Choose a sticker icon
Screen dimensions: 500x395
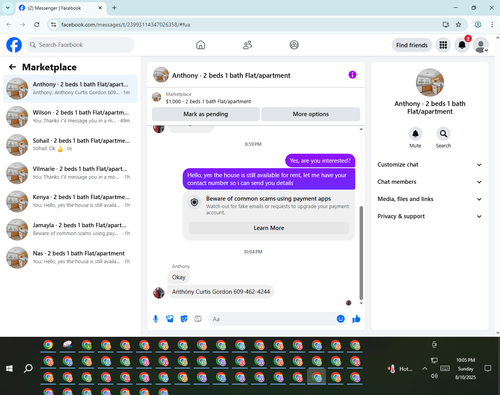click(x=184, y=319)
